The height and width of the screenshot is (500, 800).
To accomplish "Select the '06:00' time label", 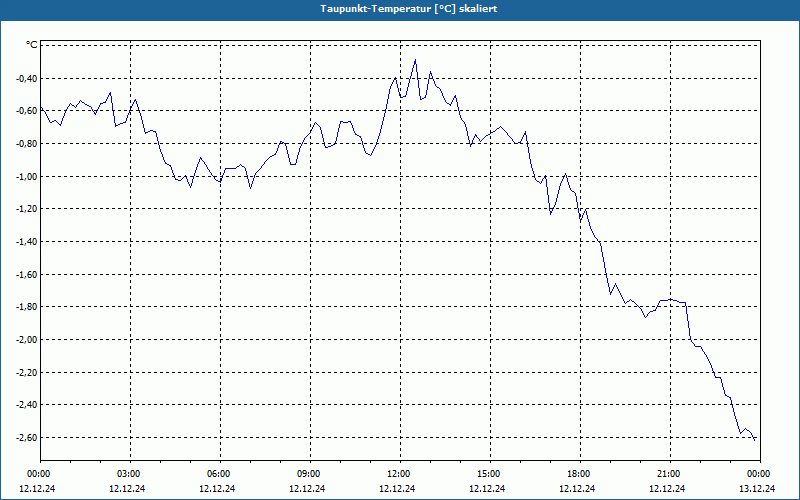I will [218, 474].
